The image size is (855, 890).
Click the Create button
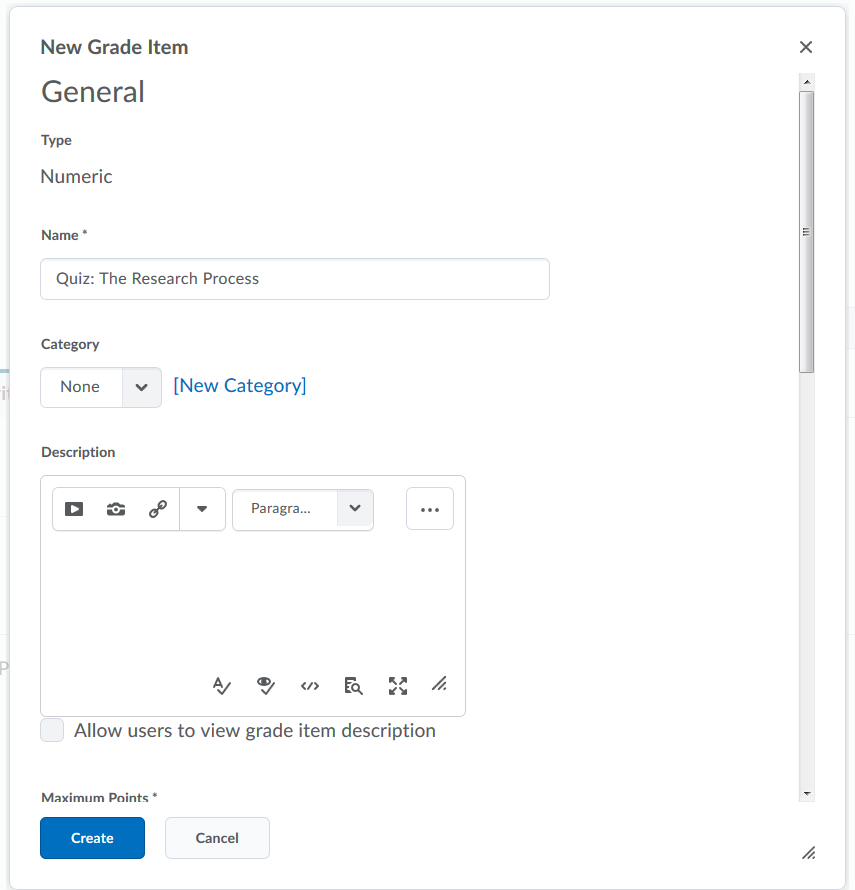(92, 838)
